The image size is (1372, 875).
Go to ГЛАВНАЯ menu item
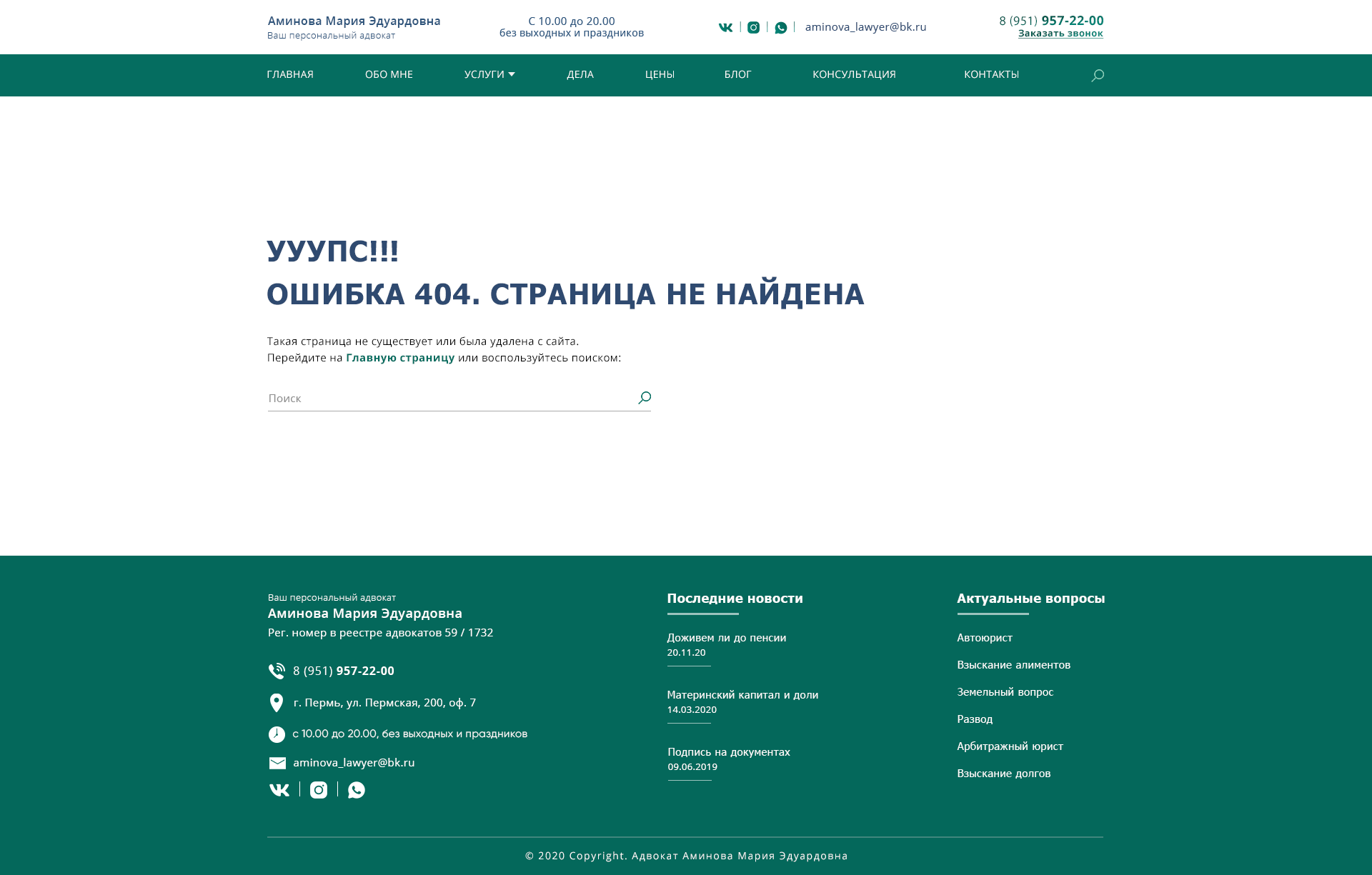coord(290,74)
